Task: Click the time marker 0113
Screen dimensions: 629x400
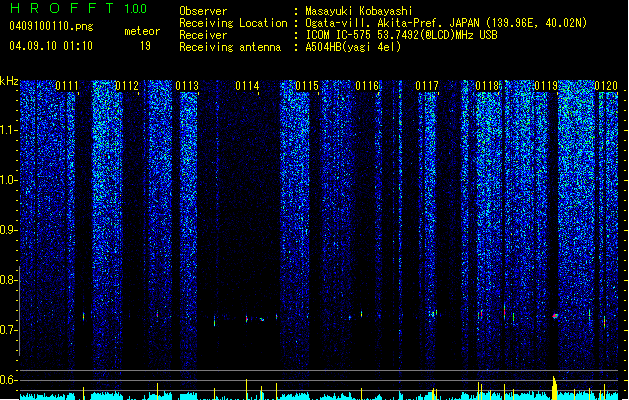Action: point(187,86)
